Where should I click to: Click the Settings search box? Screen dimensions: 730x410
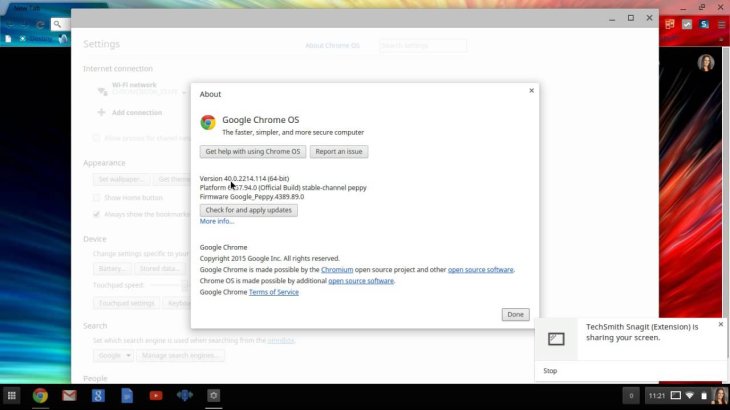click(x=423, y=46)
